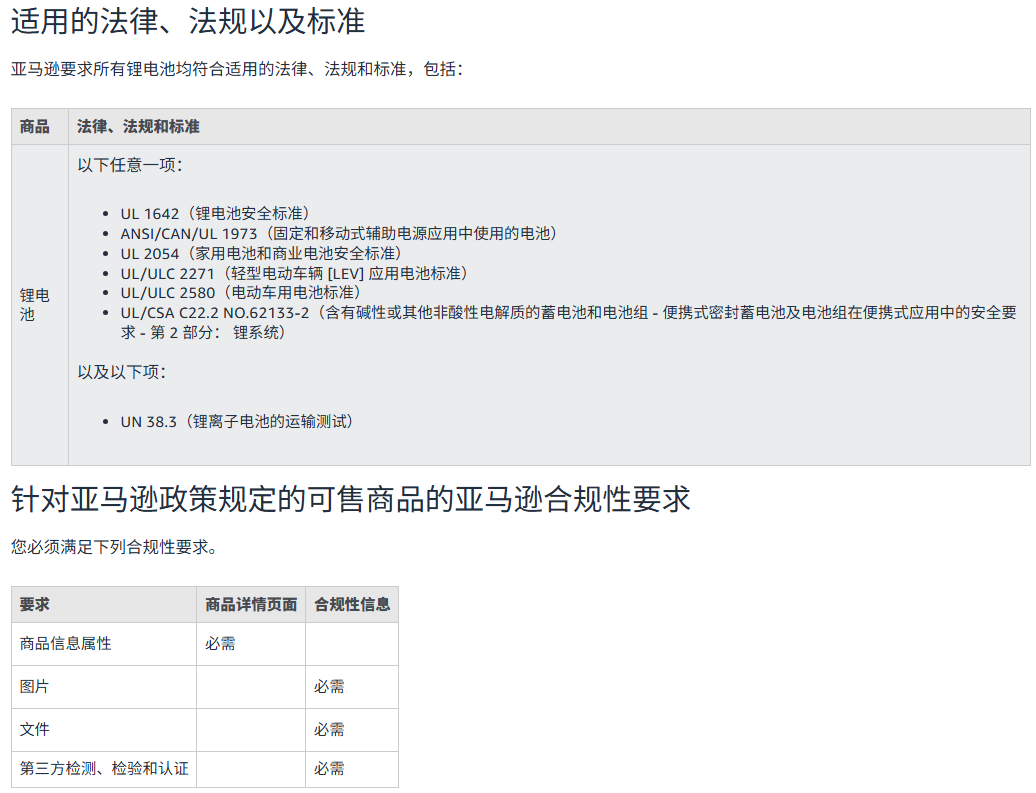Screen dimensions: 1036x793
Task: Select the UN 38.3 list item
Action: 237,422
